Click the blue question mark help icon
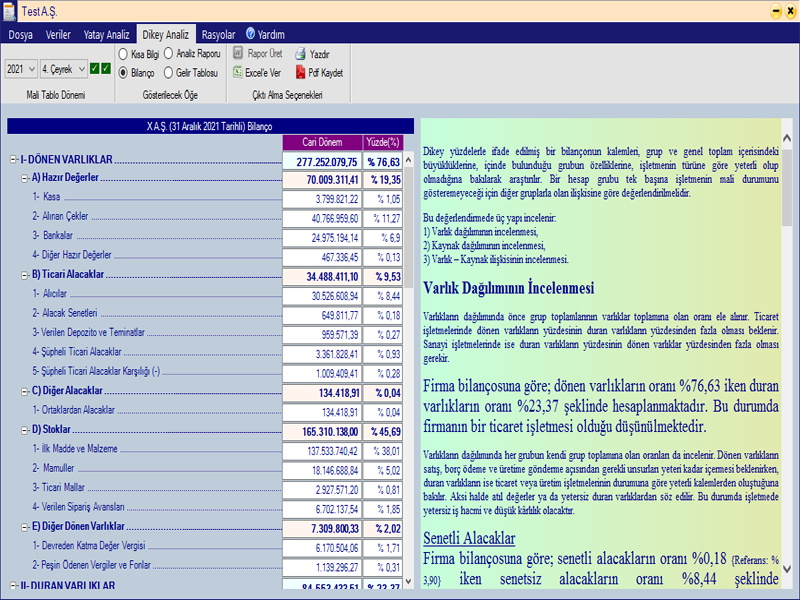The width and height of the screenshot is (800, 600). 251,34
